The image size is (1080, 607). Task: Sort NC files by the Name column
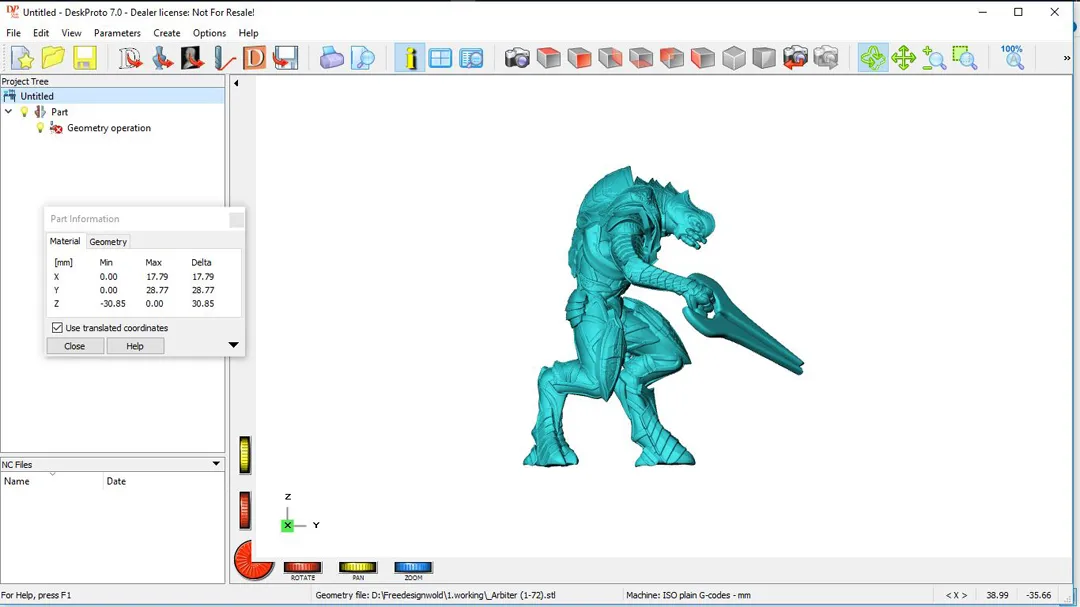point(52,481)
